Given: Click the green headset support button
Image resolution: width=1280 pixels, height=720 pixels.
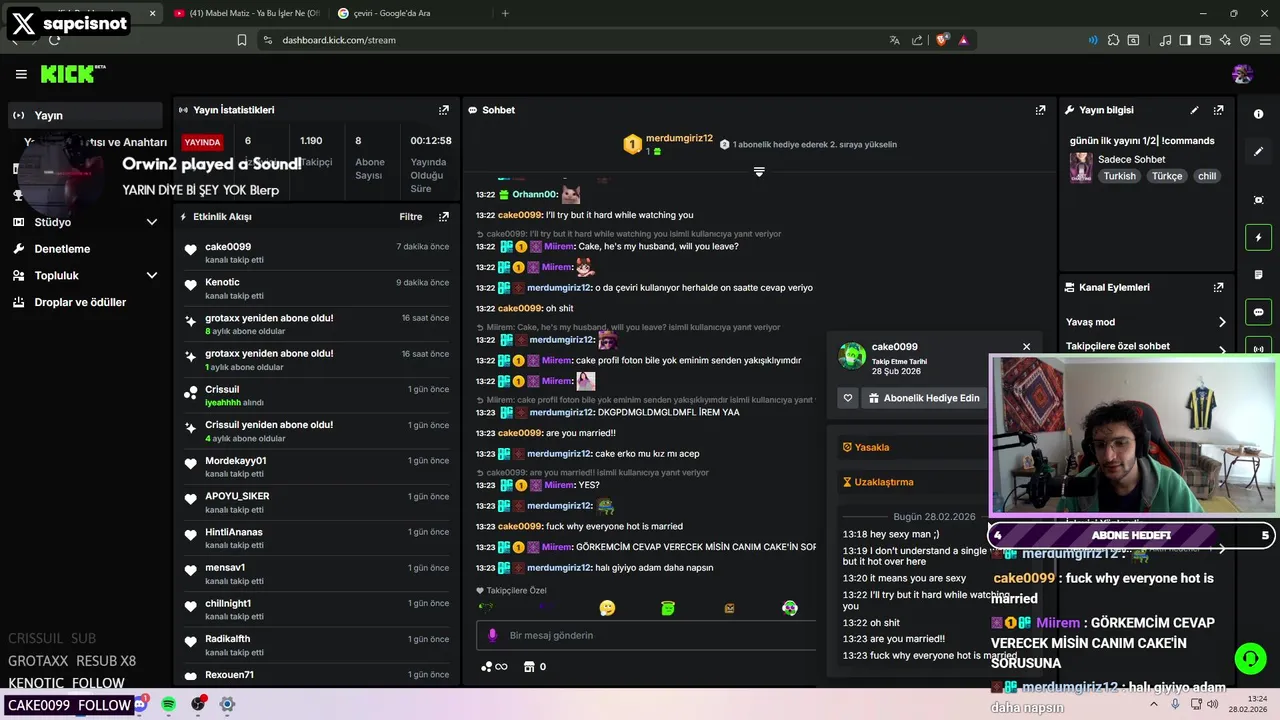Looking at the screenshot, I should [x=1250, y=658].
